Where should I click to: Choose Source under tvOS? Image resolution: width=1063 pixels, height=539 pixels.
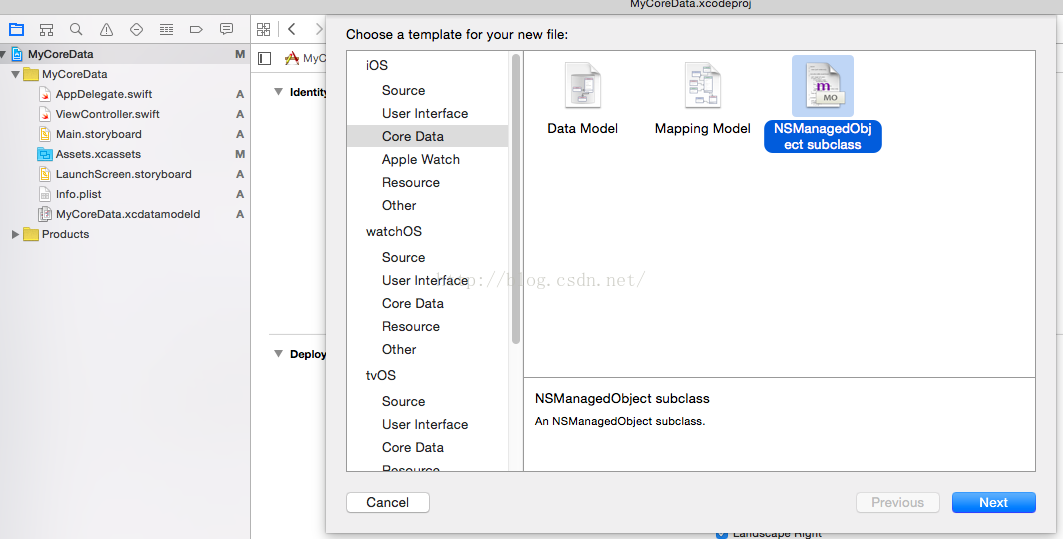coord(403,401)
